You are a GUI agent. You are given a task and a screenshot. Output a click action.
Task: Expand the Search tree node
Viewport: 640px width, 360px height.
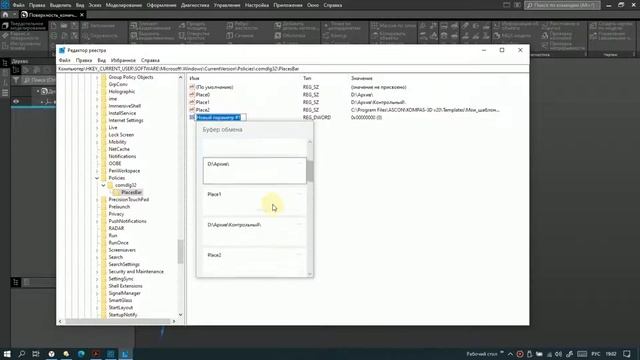click(x=97, y=257)
